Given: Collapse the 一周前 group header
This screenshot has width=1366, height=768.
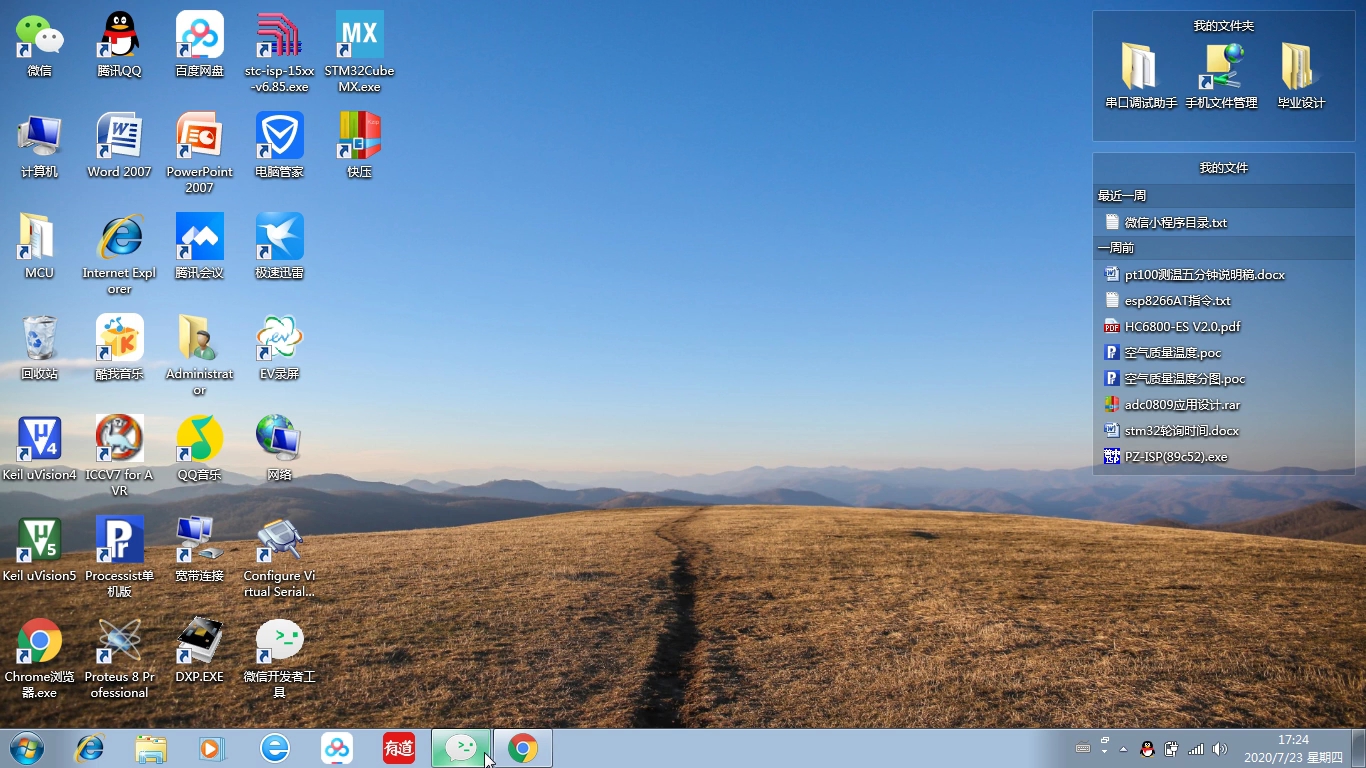Looking at the screenshot, I should pyautogui.click(x=1224, y=248).
